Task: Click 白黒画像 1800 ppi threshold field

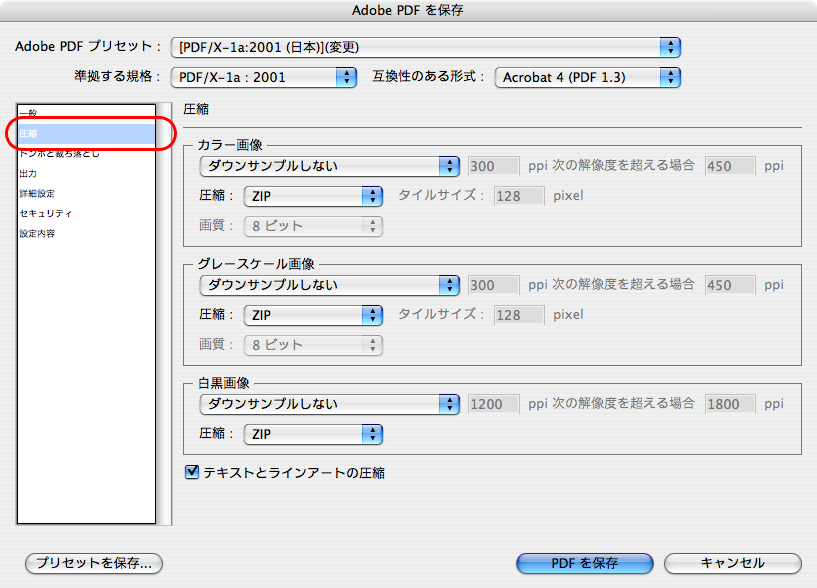Action: pyautogui.click(x=730, y=404)
